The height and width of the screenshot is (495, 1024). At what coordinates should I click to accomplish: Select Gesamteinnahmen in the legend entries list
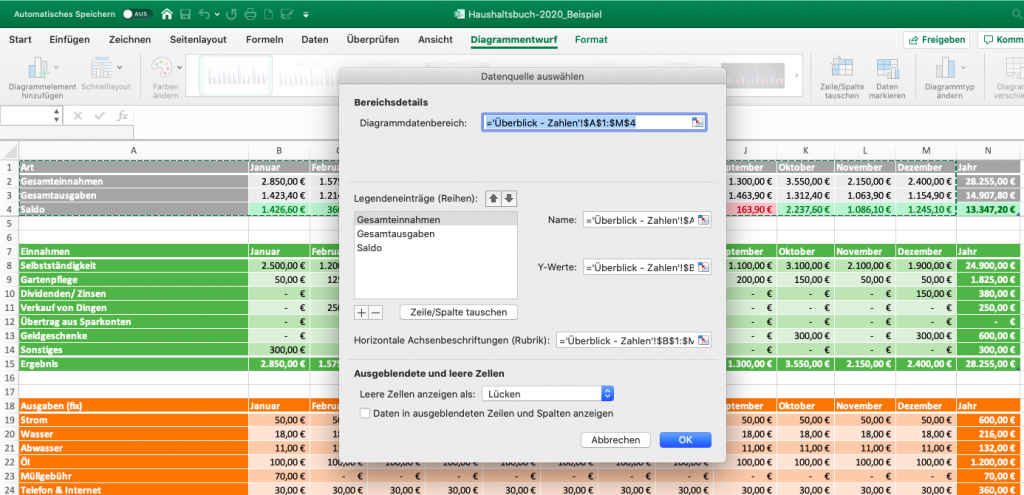[x=436, y=219]
